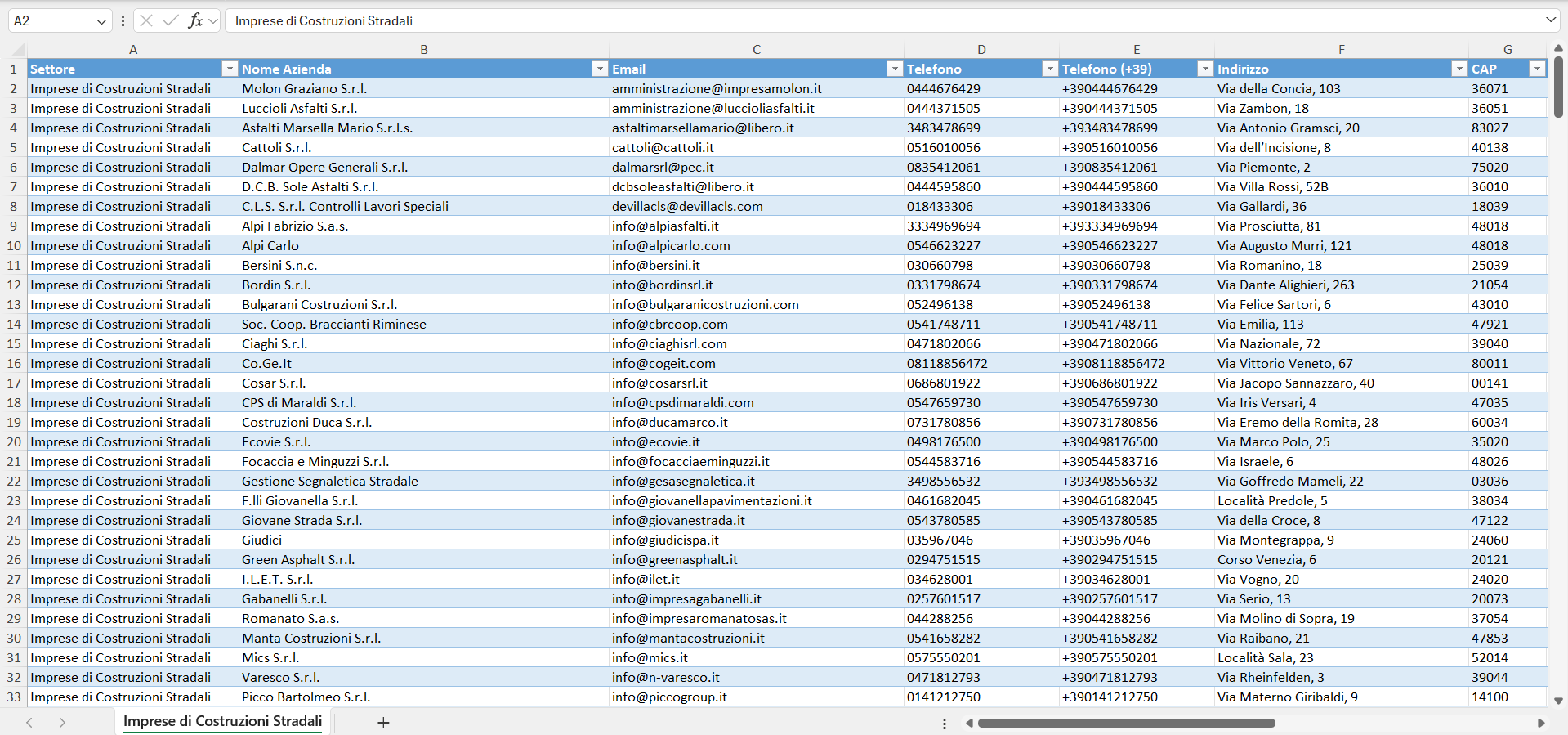The width and height of the screenshot is (1568, 735).
Task: Select column D header
Action: tap(981, 50)
